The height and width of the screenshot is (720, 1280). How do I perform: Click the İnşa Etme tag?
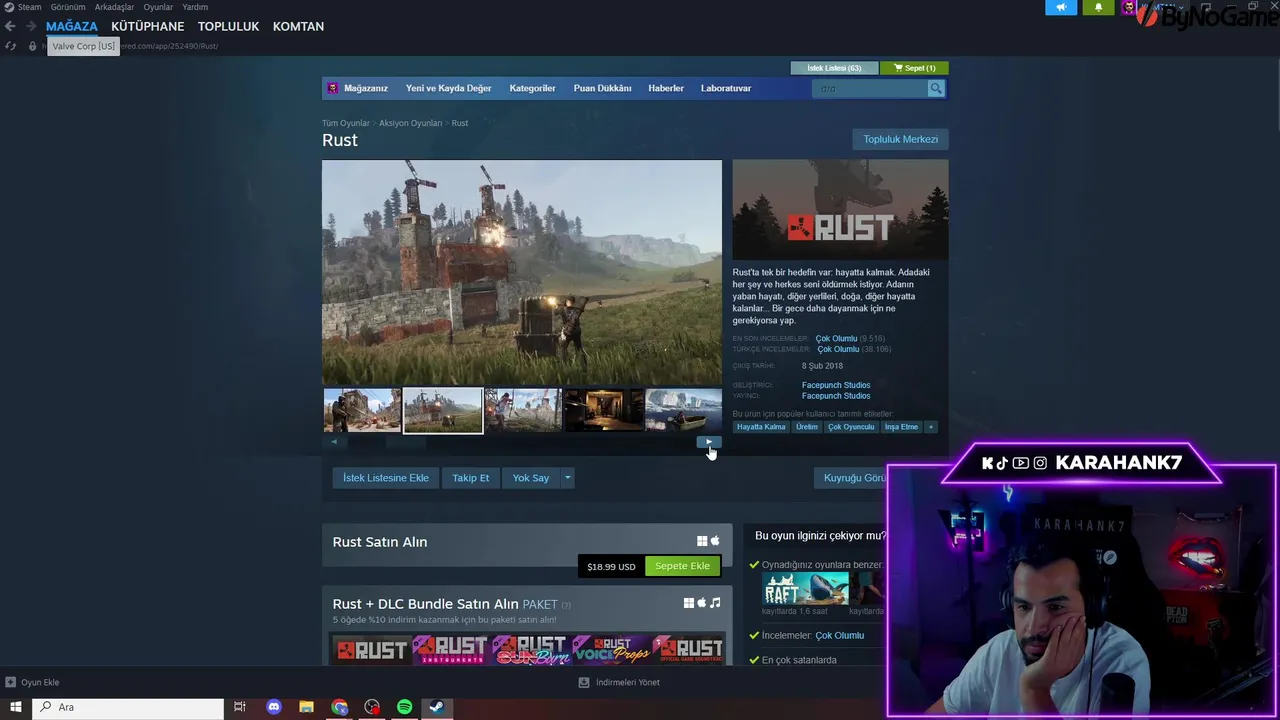pos(901,427)
